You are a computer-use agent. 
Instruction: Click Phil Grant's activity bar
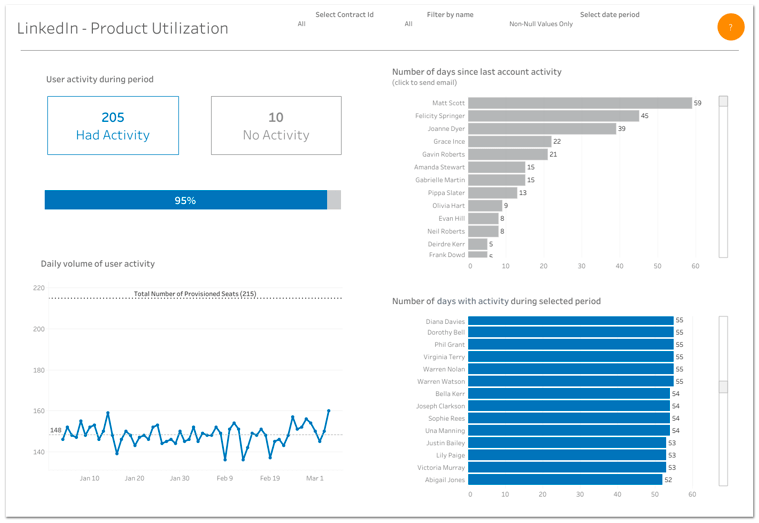pyautogui.click(x=571, y=344)
